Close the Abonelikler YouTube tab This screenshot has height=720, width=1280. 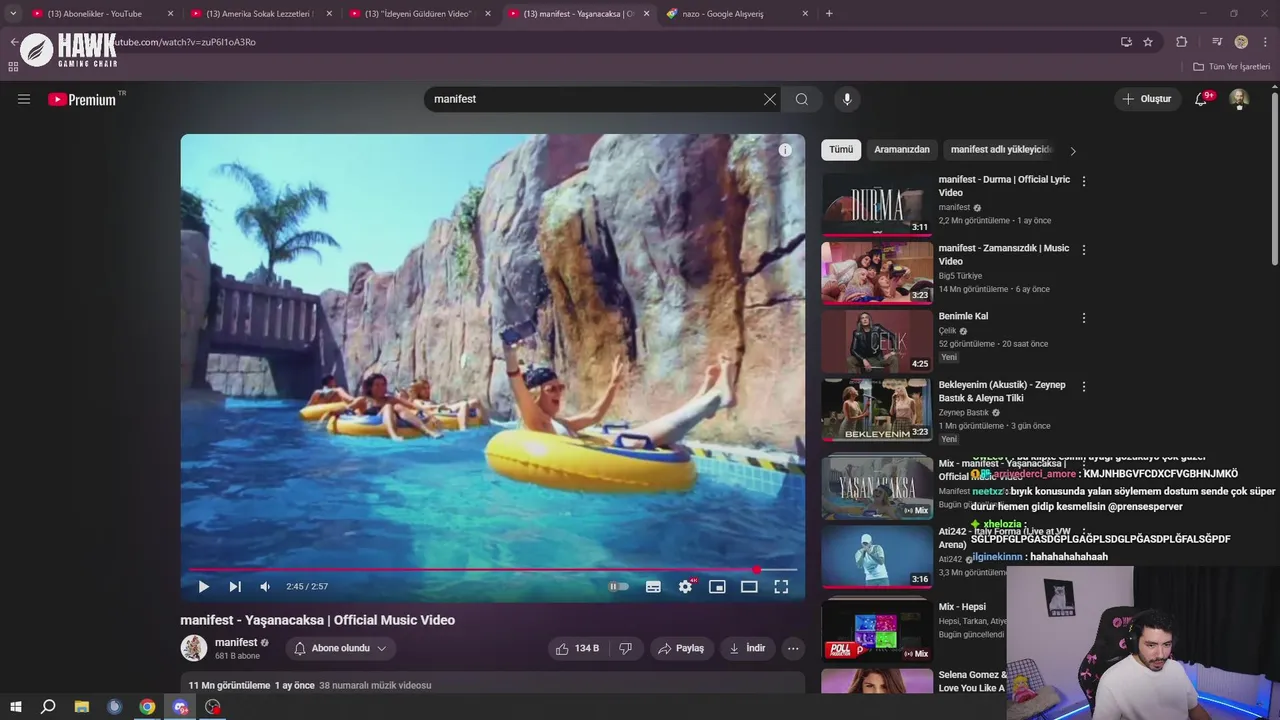coord(170,14)
